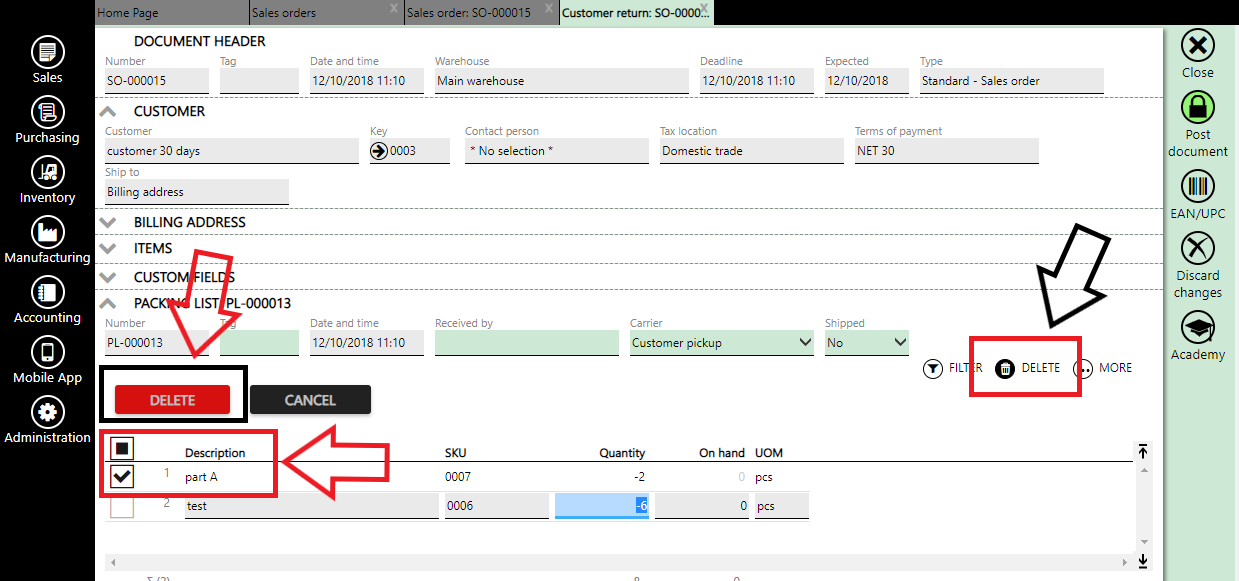Click the SKU 0007 cell
The width and height of the screenshot is (1239, 581).
coord(458,477)
